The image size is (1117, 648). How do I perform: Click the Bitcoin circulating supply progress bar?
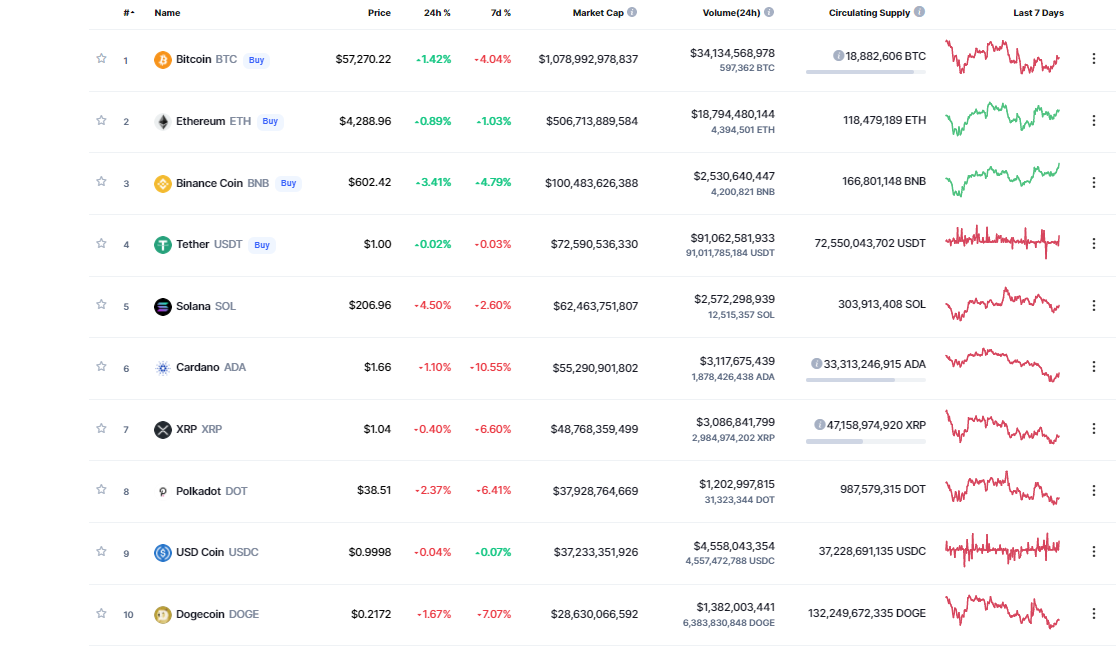click(x=866, y=72)
